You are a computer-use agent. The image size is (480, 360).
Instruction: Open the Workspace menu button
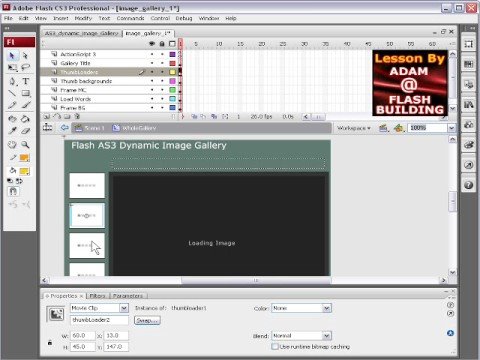[353, 128]
